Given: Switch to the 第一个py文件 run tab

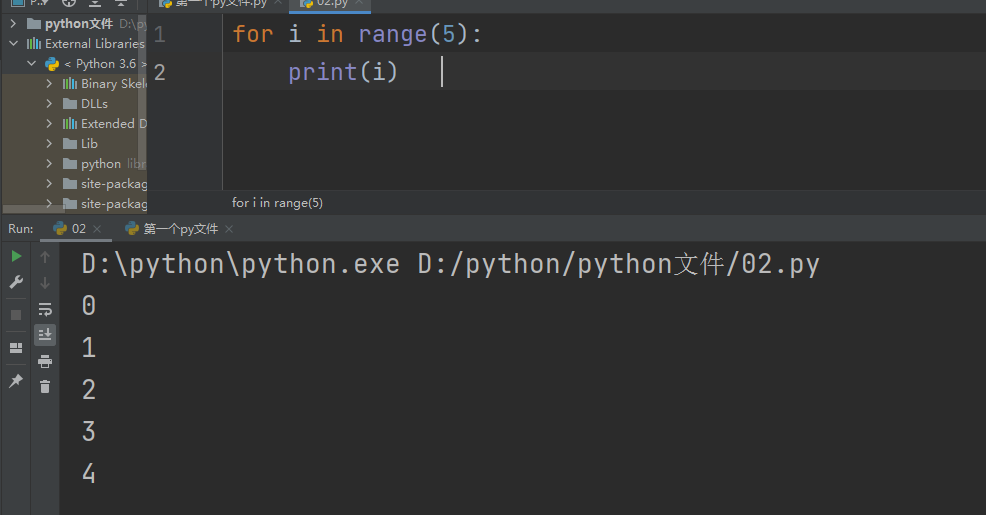Looking at the screenshot, I should click(x=180, y=229).
